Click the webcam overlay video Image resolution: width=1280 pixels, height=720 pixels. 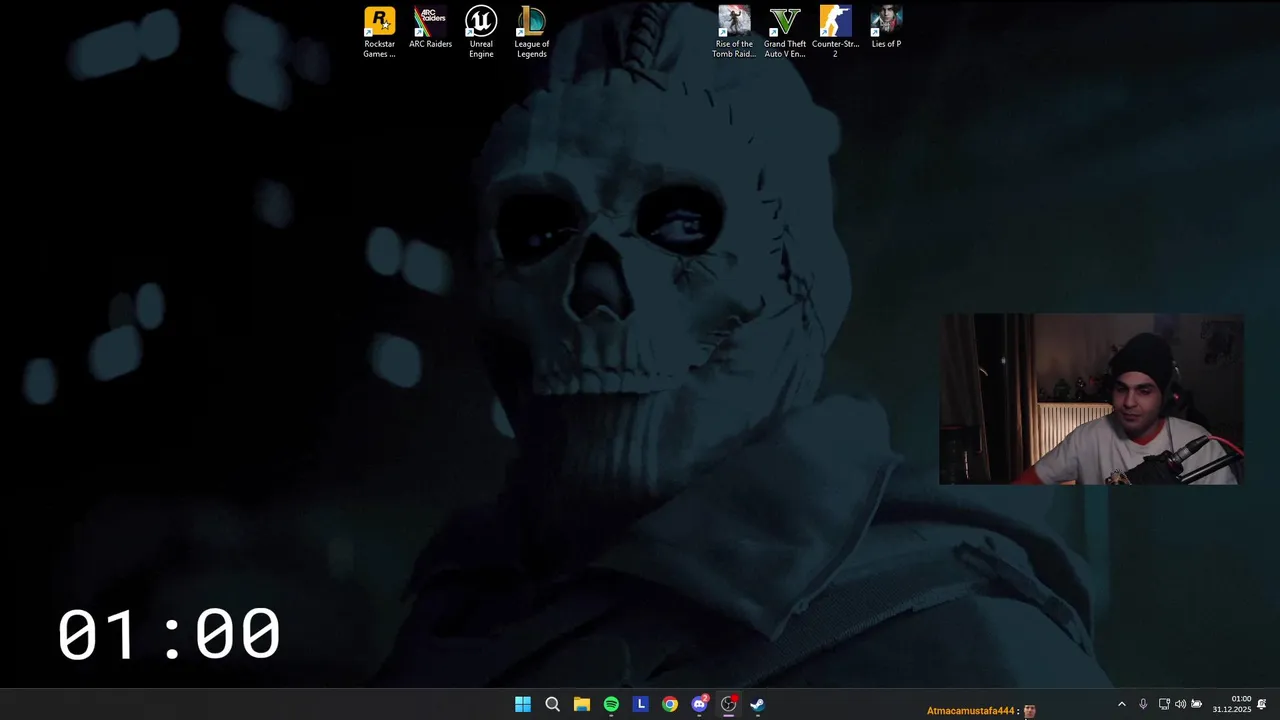pyautogui.click(x=1091, y=399)
